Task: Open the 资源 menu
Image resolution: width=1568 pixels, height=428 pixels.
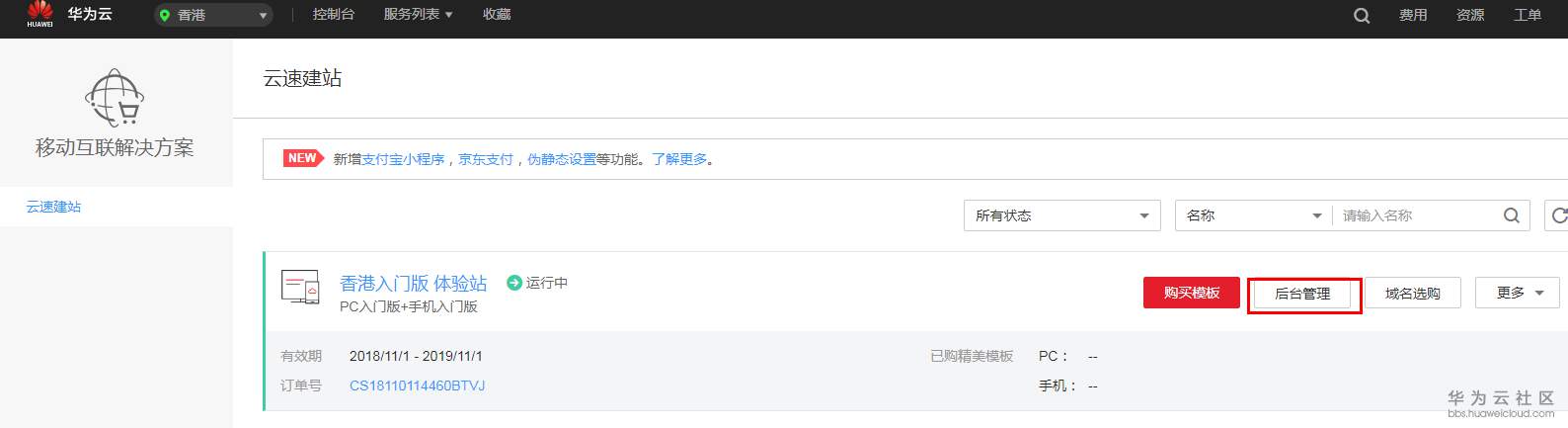Action: click(1470, 15)
